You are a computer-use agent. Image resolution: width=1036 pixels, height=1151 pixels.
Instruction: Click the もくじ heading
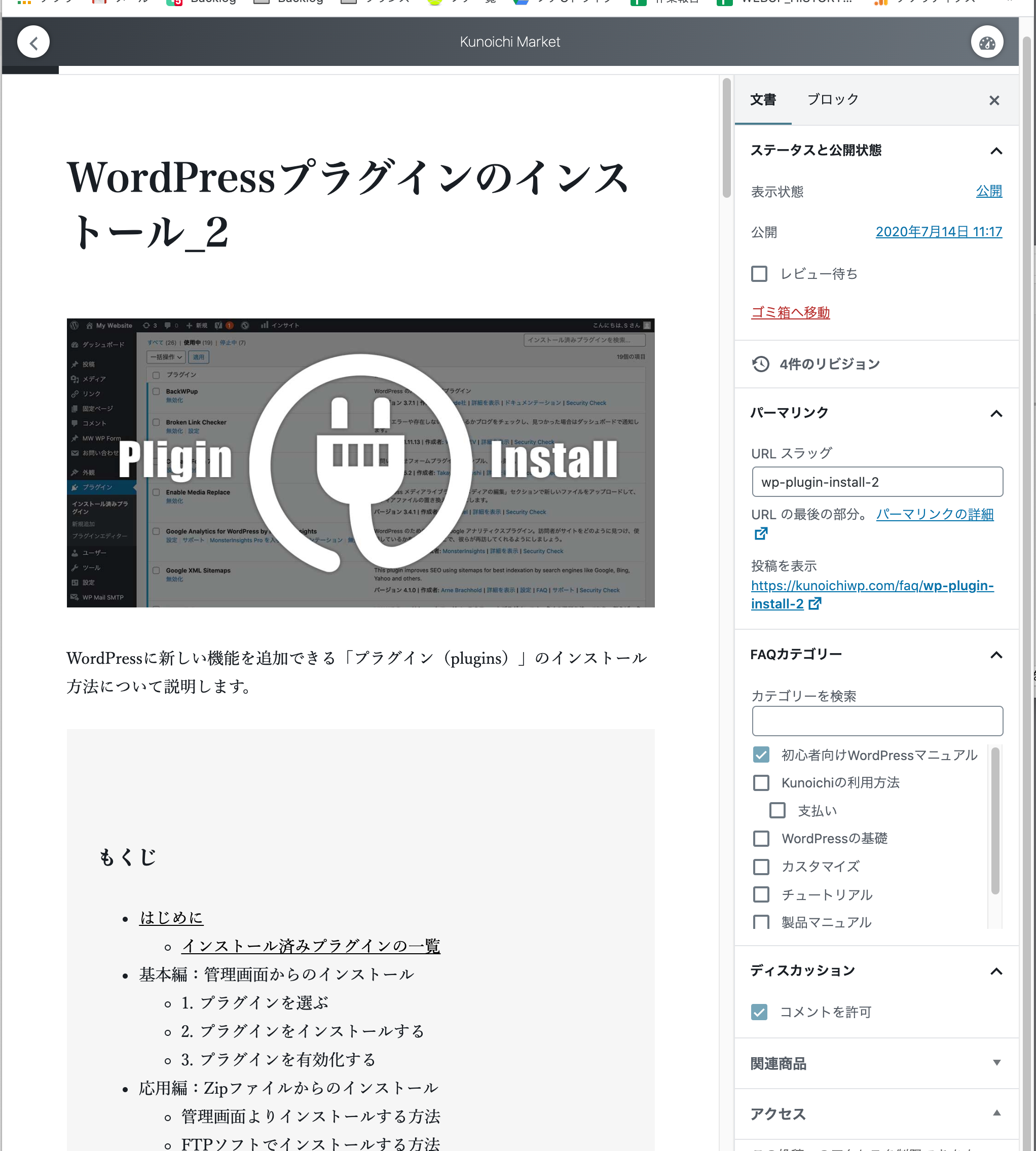128,857
